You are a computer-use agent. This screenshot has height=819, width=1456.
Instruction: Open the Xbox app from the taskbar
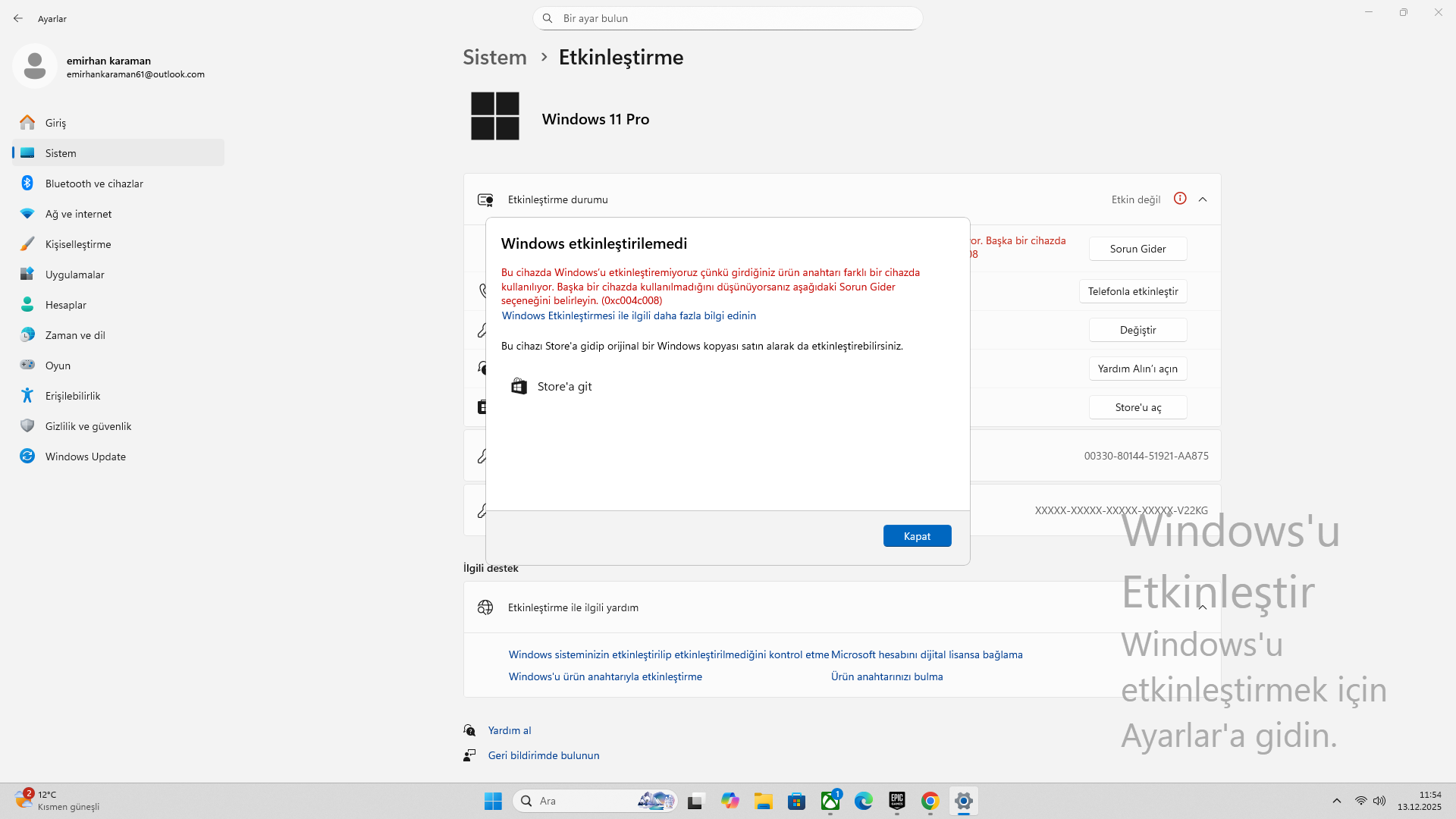(x=830, y=801)
